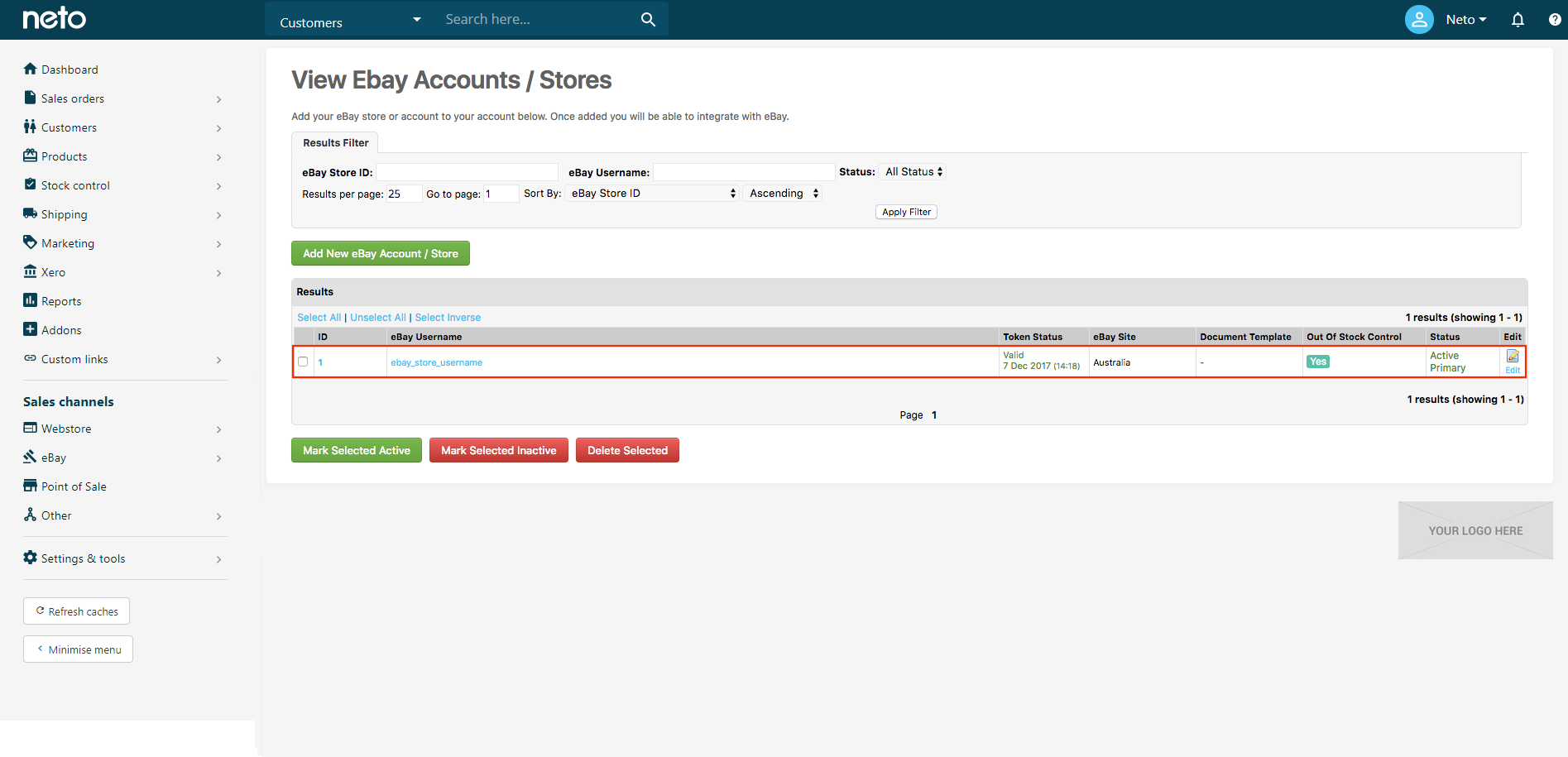The height and width of the screenshot is (757, 1568).
Task: Click Mark Selected Active
Action: (357, 450)
